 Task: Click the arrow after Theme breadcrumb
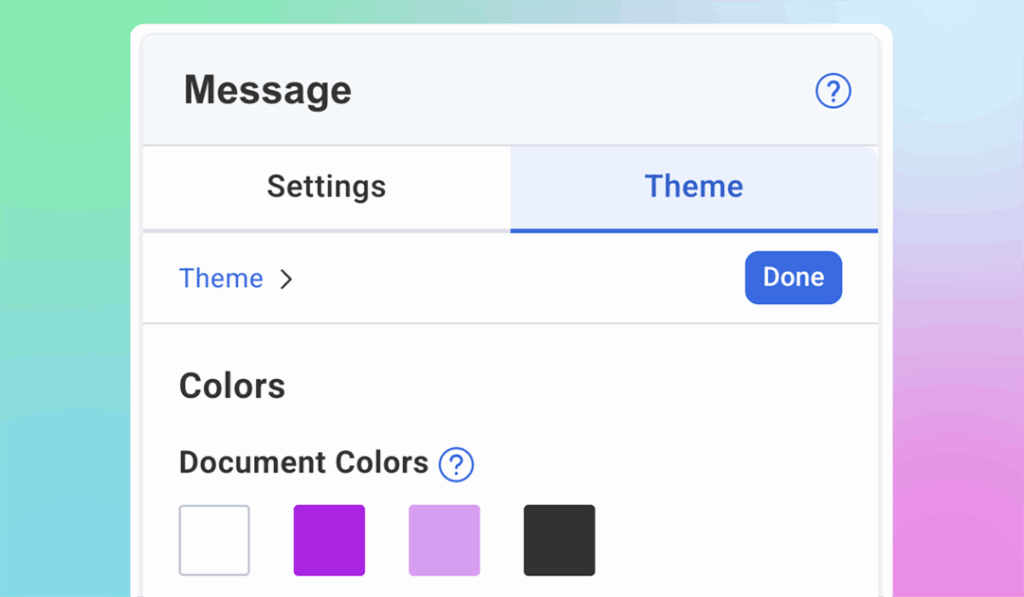[287, 280]
